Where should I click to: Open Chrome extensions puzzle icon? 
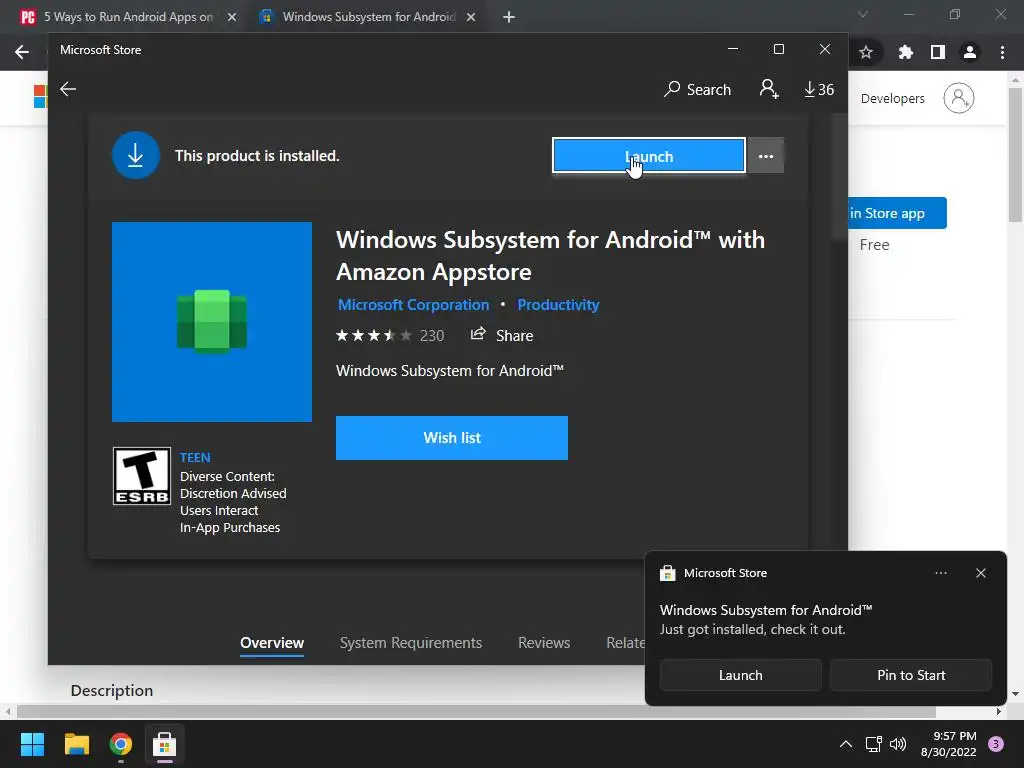pyautogui.click(x=905, y=52)
